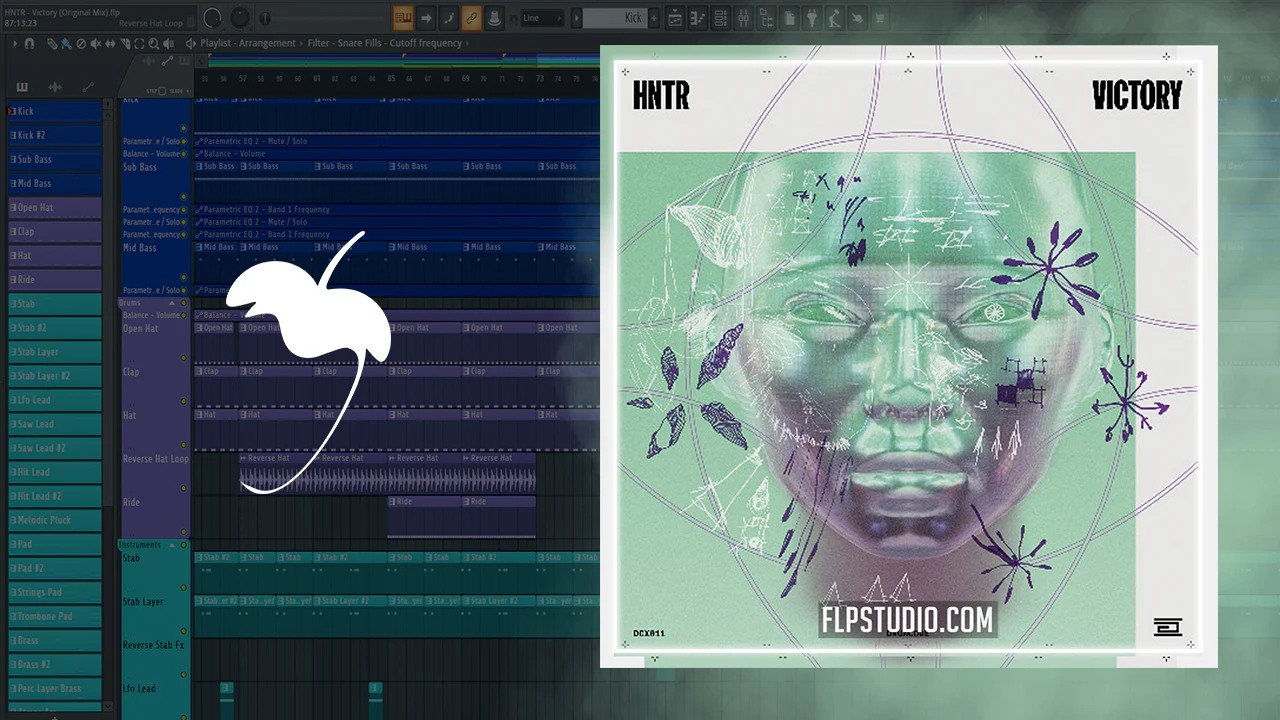
Task: Show pattern clips in picker panel
Action: (x=22, y=88)
